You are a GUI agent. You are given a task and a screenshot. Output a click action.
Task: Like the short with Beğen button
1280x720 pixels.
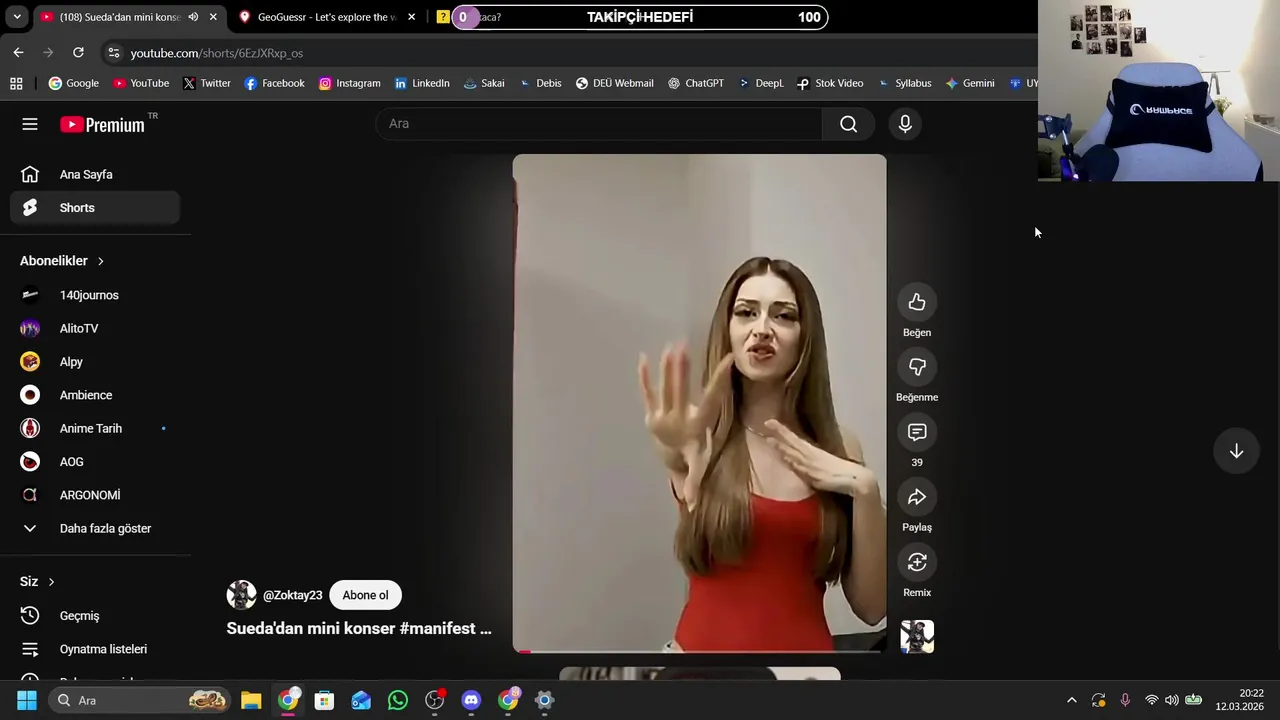(x=917, y=303)
